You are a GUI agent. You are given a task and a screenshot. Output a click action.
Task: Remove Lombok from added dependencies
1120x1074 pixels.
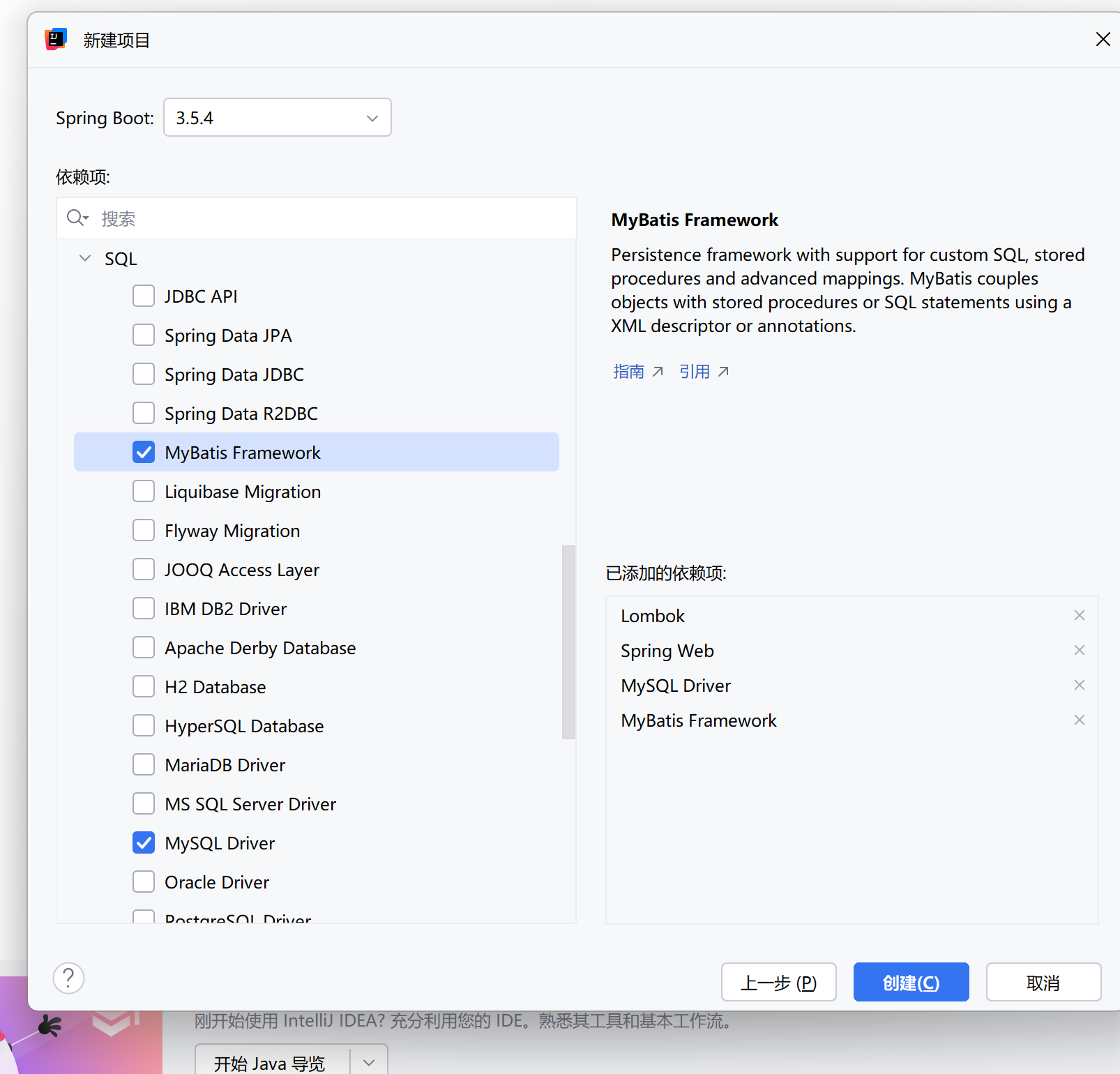(1079, 615)
